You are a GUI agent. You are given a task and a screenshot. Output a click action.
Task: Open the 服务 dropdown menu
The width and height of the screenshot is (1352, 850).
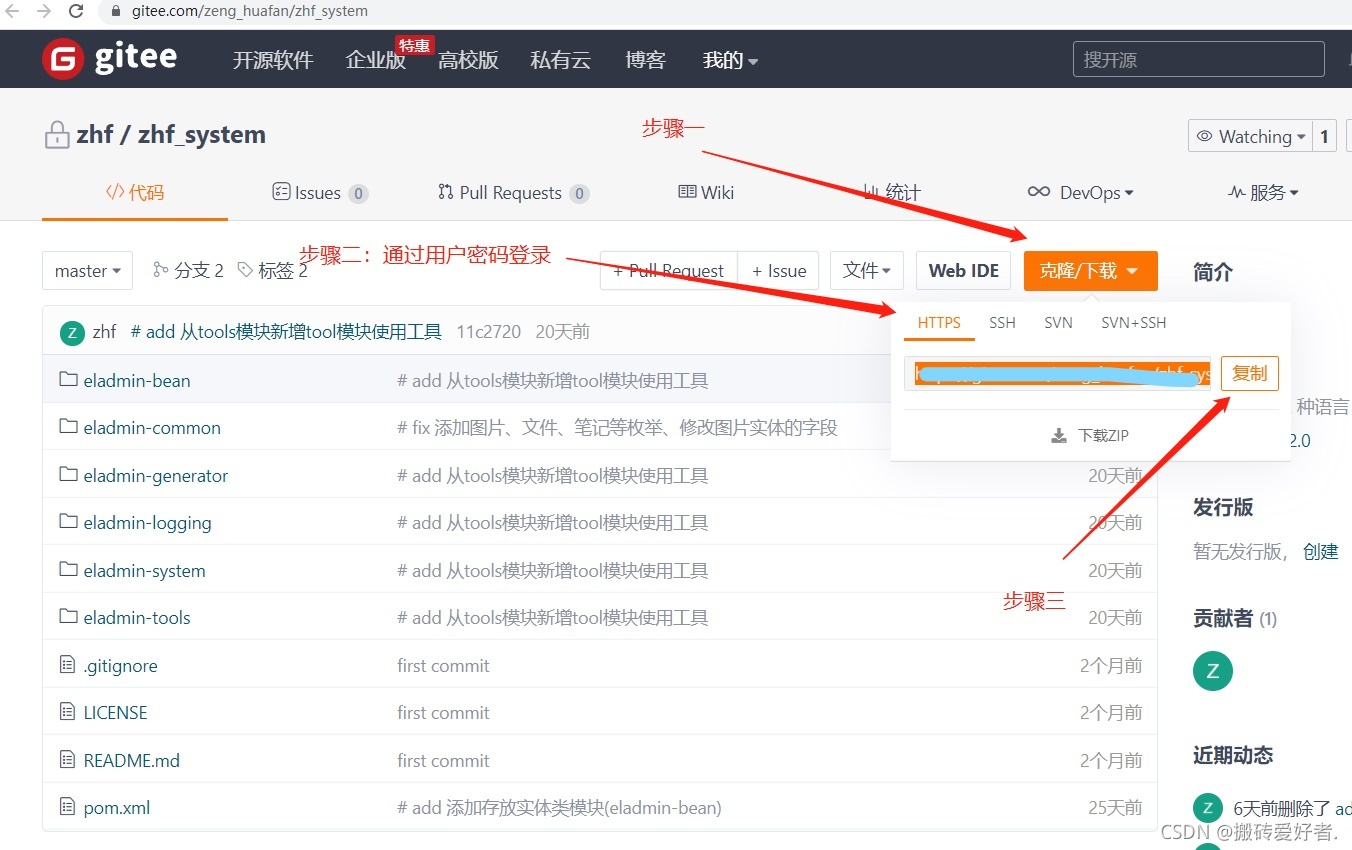pos(1263,192)
